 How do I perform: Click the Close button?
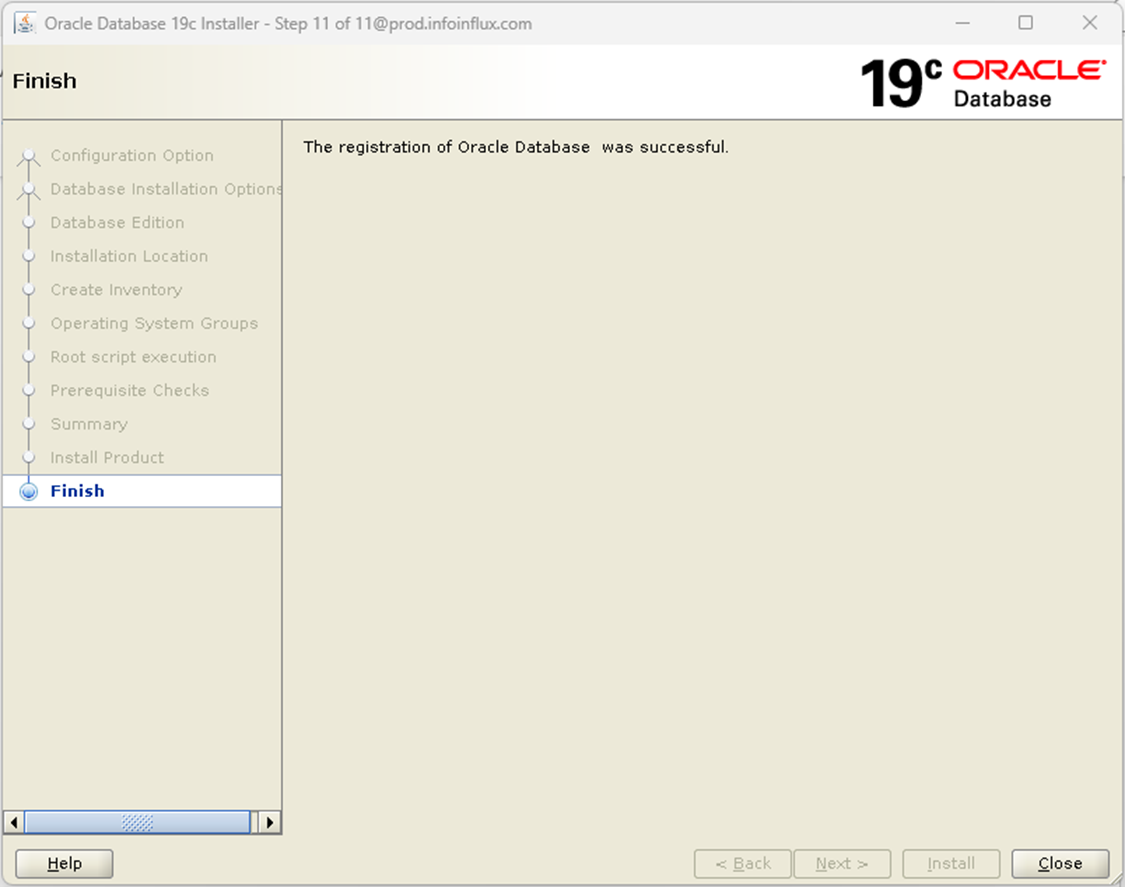(x=1059, y=863)
